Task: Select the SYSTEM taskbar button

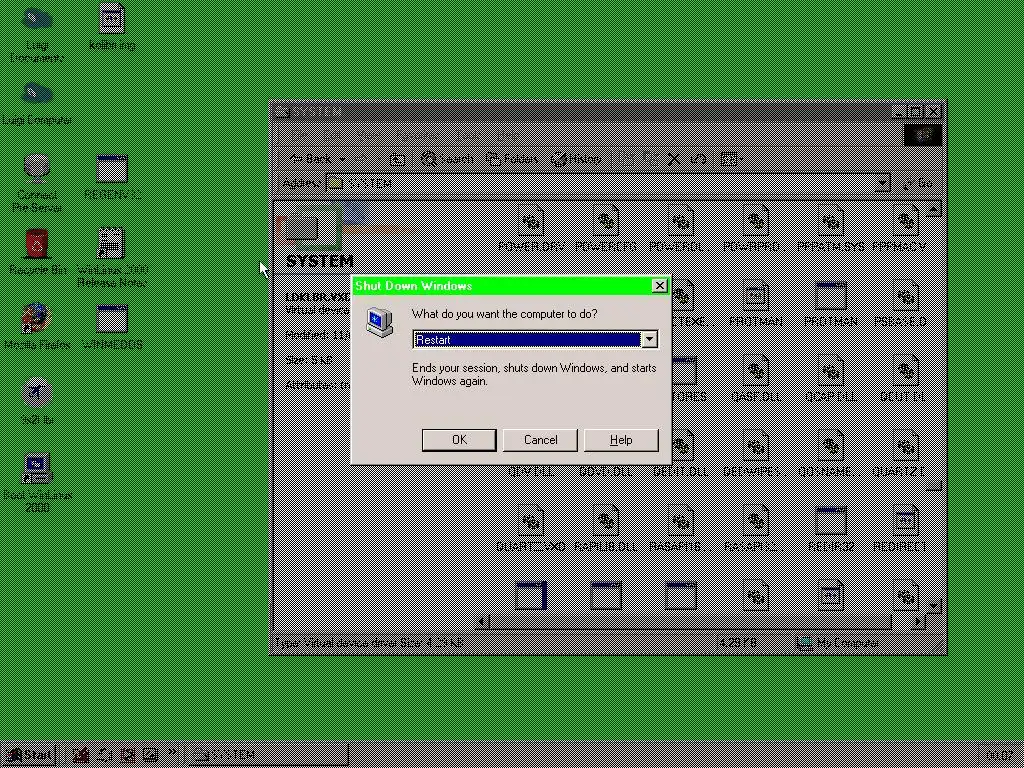Action: [268, 755]
